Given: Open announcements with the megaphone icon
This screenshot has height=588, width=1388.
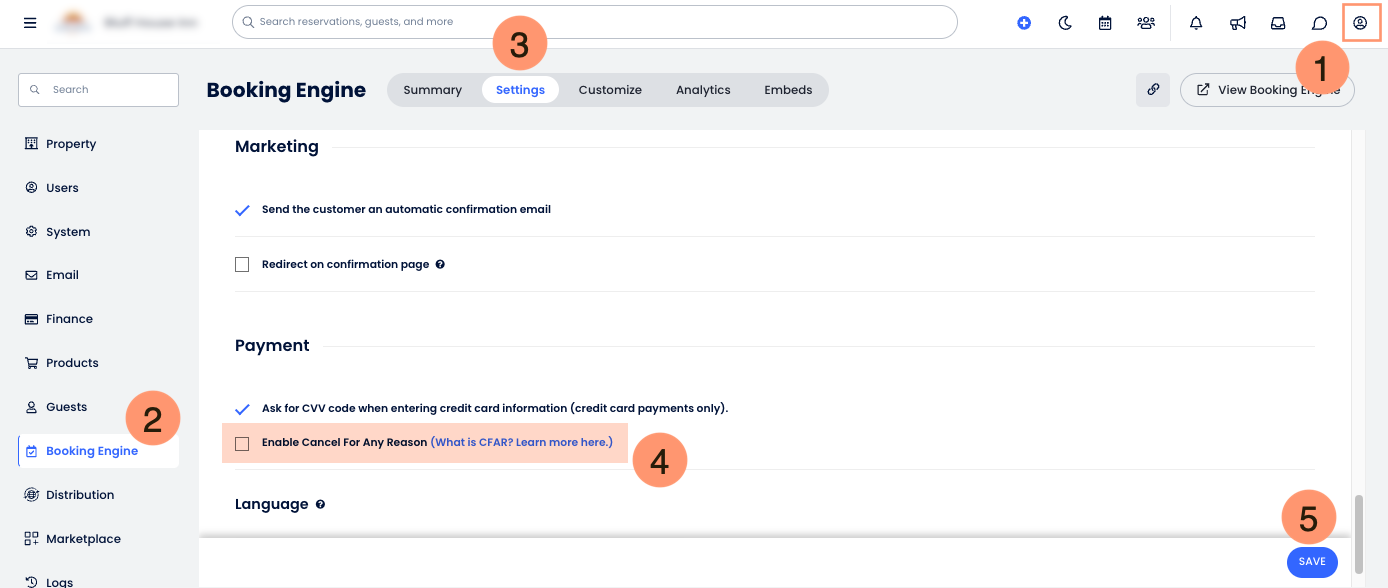Looking at the screenshot, I should (1237, 22).
